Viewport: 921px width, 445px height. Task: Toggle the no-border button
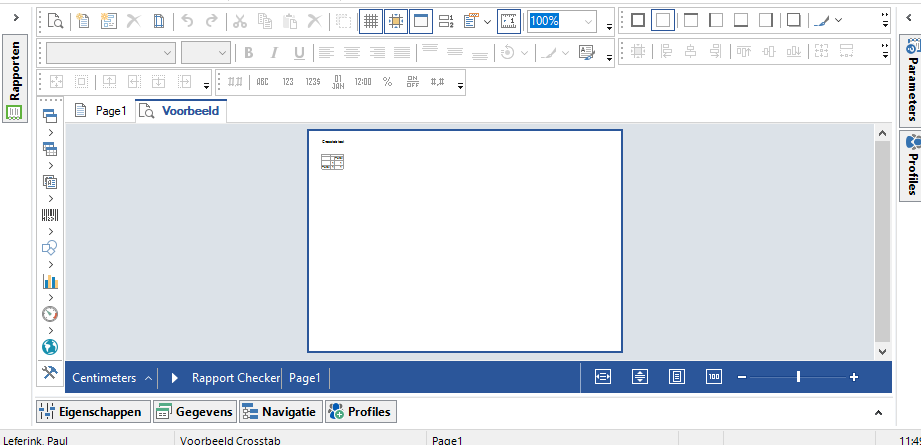663,21
